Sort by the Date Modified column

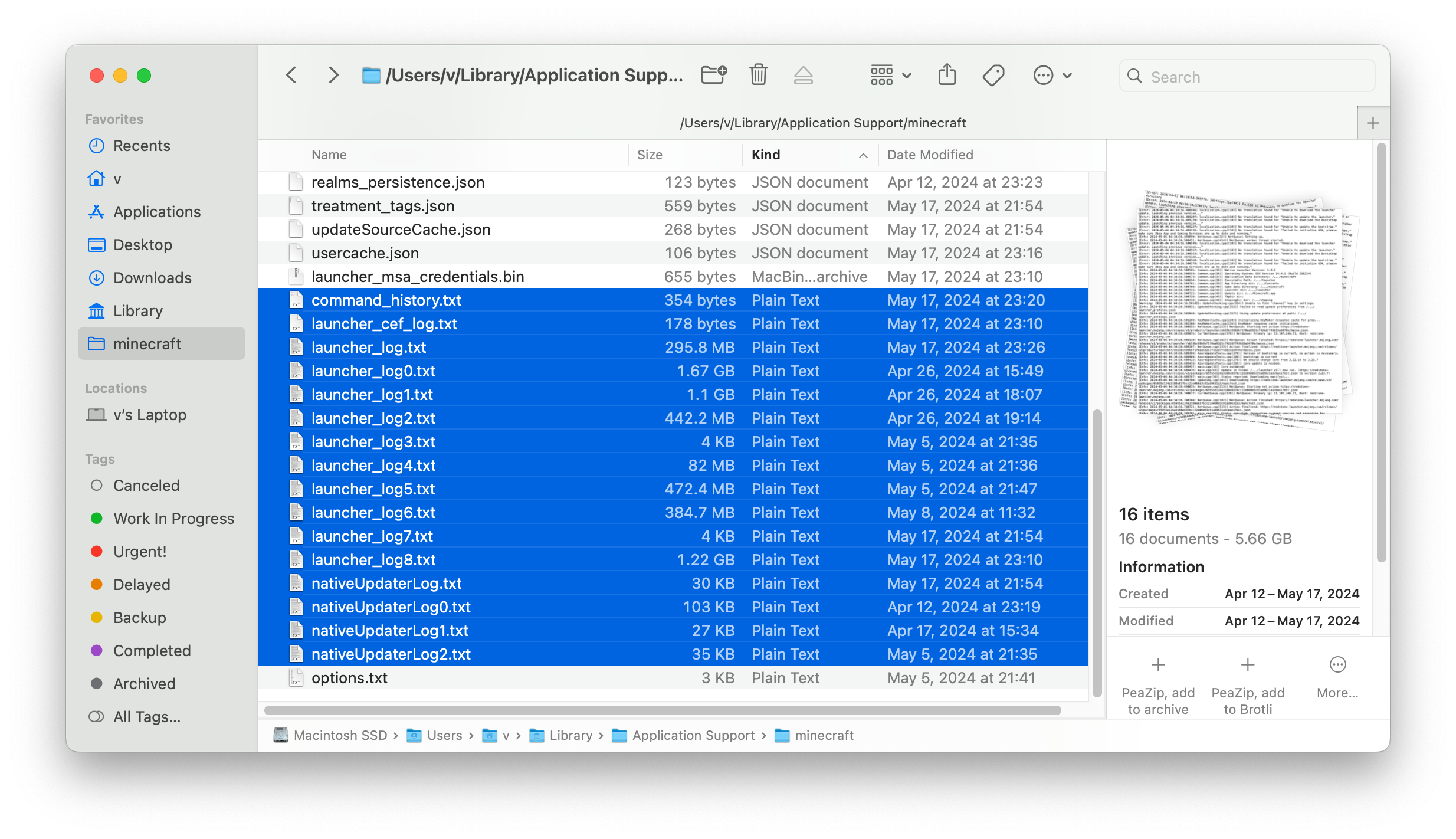click(x=930, y=155)
